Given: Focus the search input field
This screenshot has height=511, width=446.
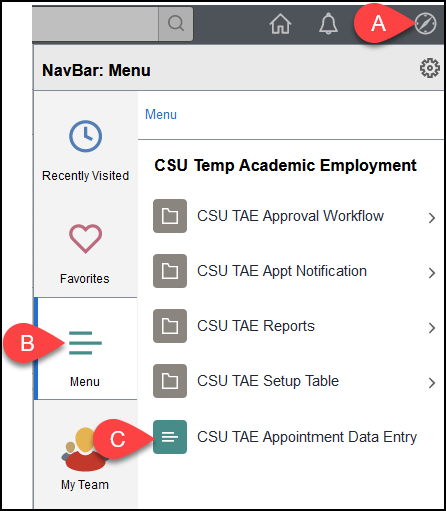Looking at the screenshot, I should pos(95,24).
